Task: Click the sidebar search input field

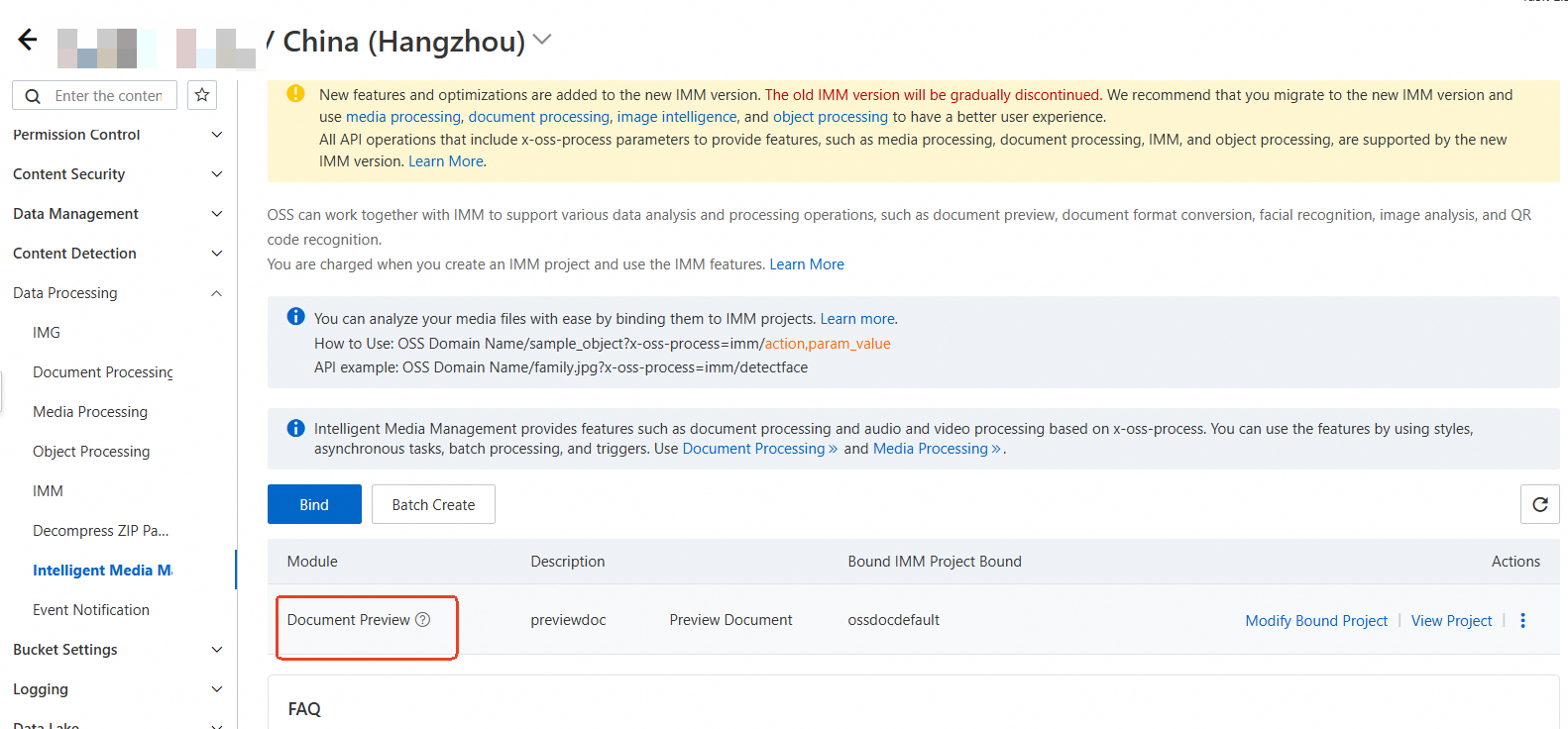Action: coord(108,95)
